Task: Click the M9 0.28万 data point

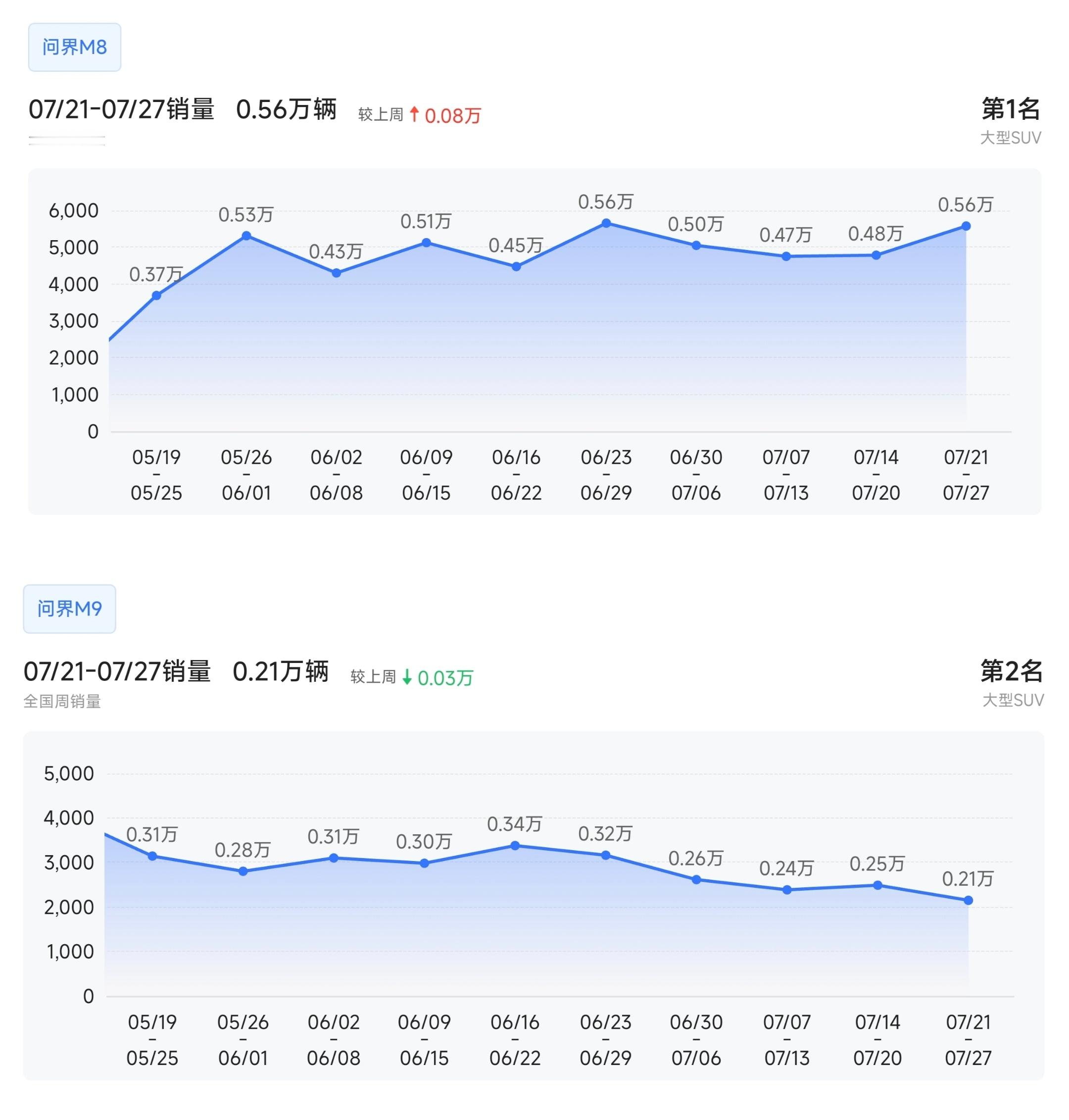Action: point(243,871)
